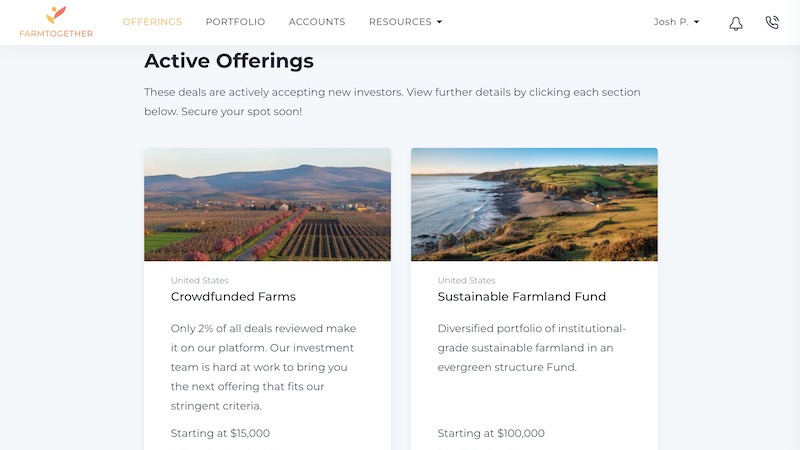Navigate to Accounts

tap(317, 22)
